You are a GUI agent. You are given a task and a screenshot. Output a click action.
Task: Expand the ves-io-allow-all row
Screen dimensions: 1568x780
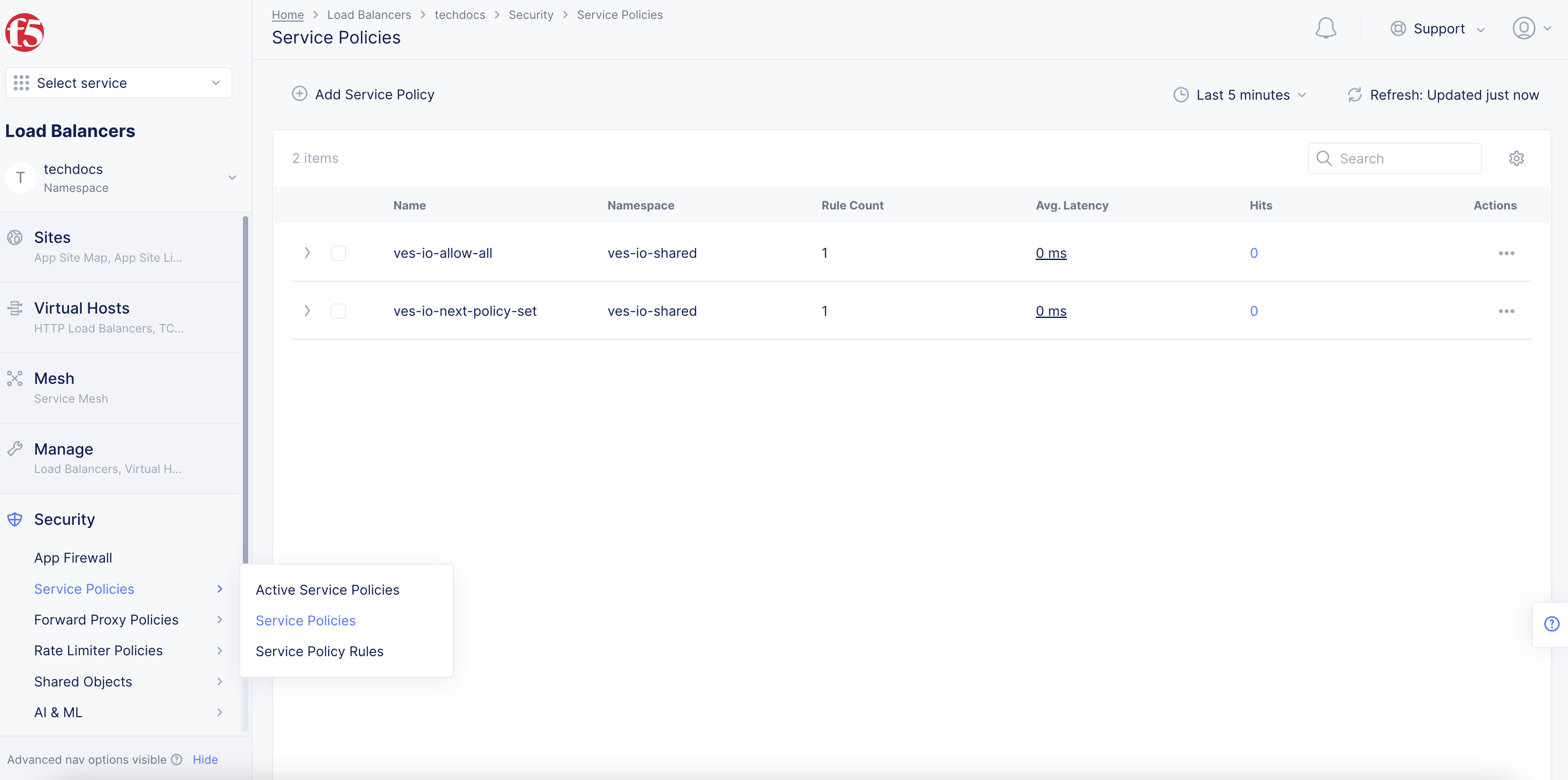(307, 253)
